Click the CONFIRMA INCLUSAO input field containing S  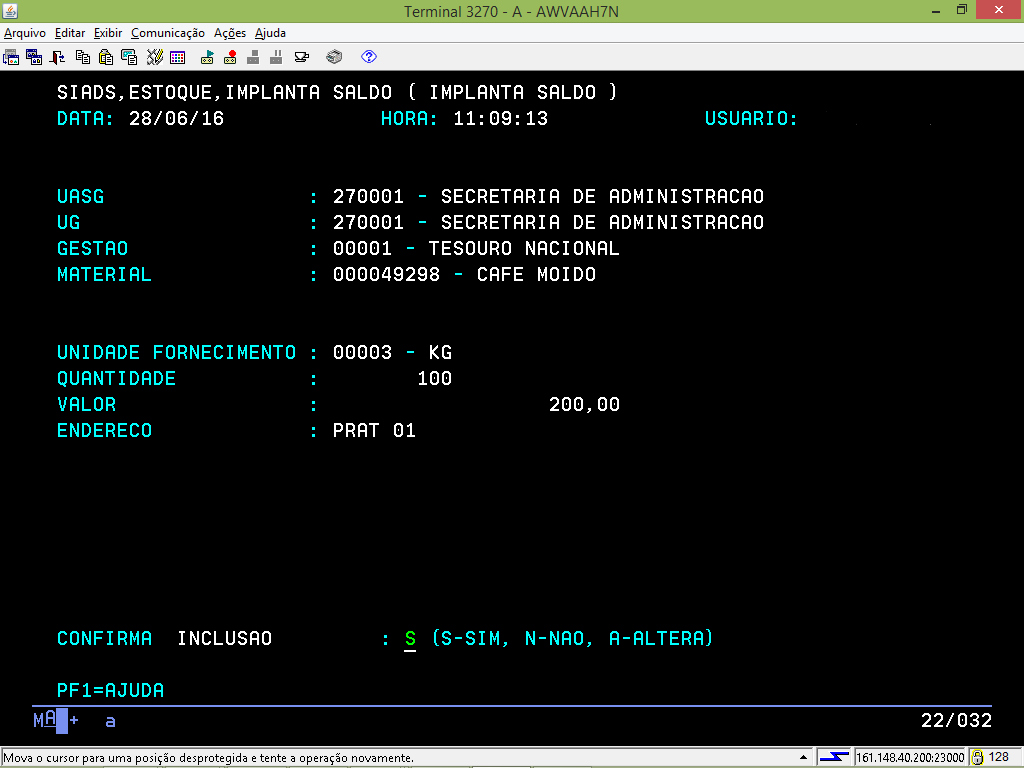[x=410, y=639]
